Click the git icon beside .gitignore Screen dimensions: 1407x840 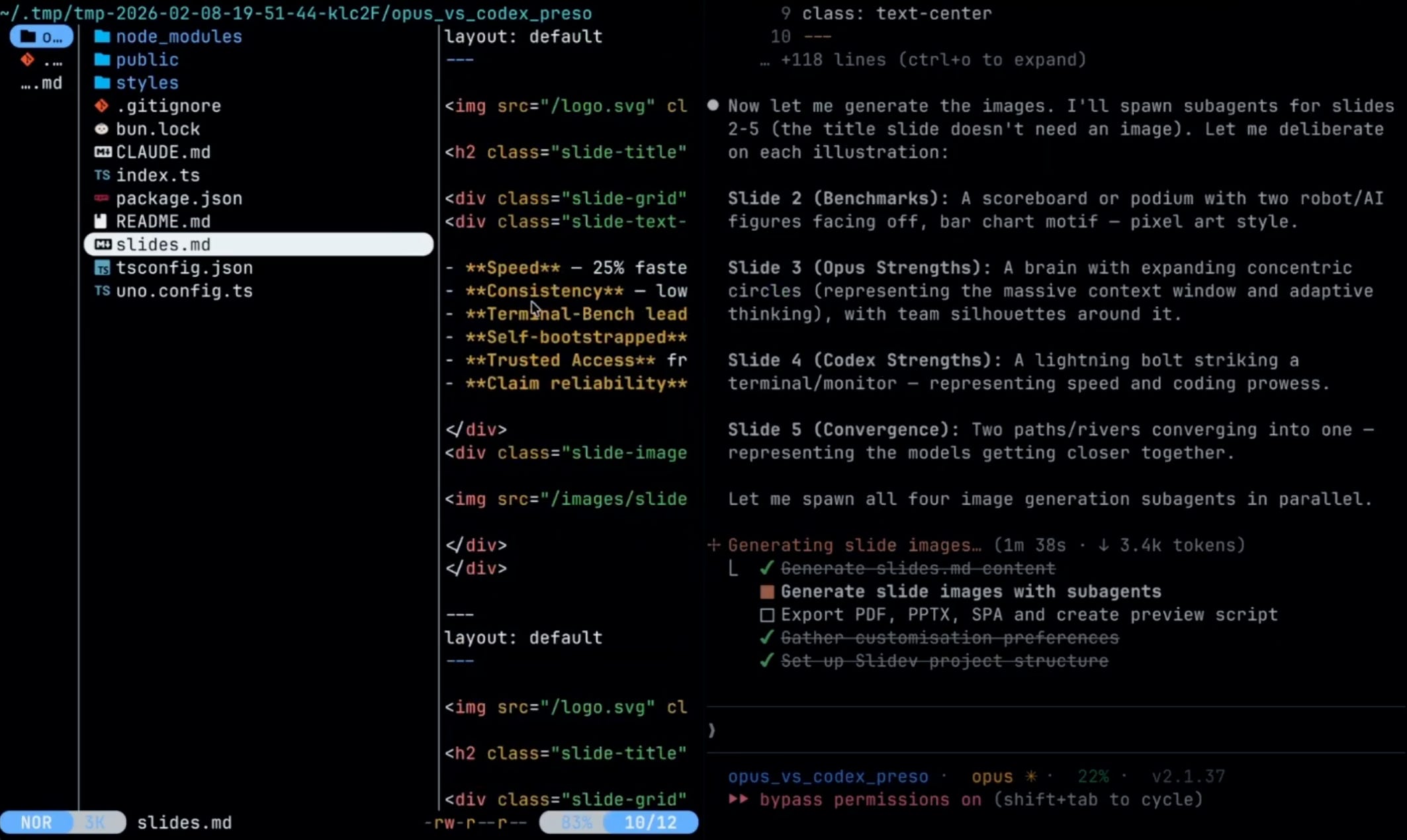(x=101, y=106)
